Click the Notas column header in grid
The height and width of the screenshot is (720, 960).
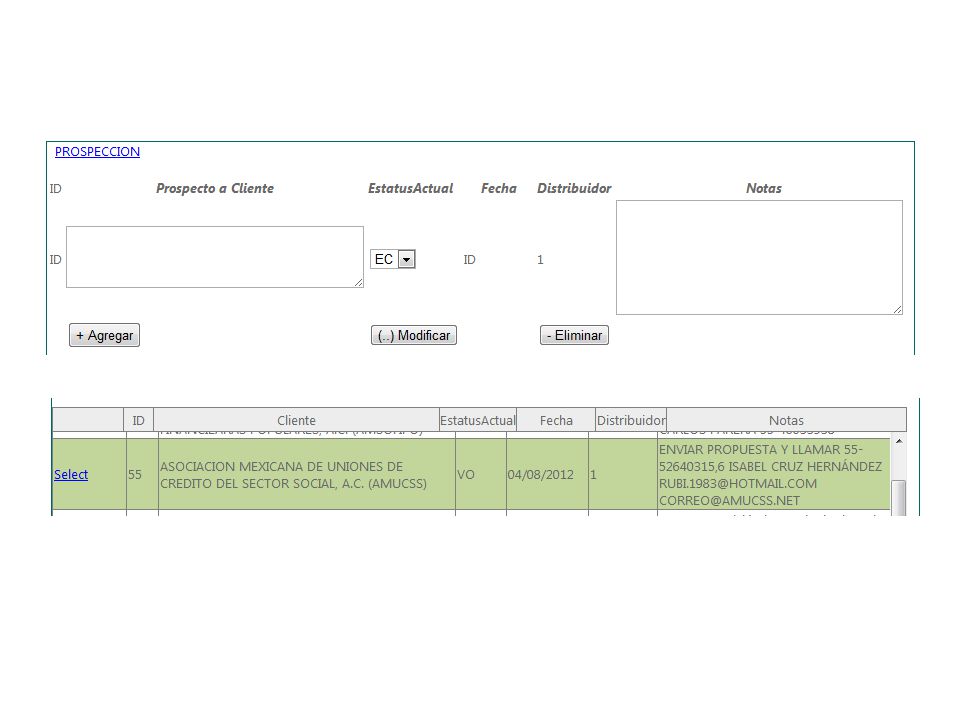pos(786,420)
